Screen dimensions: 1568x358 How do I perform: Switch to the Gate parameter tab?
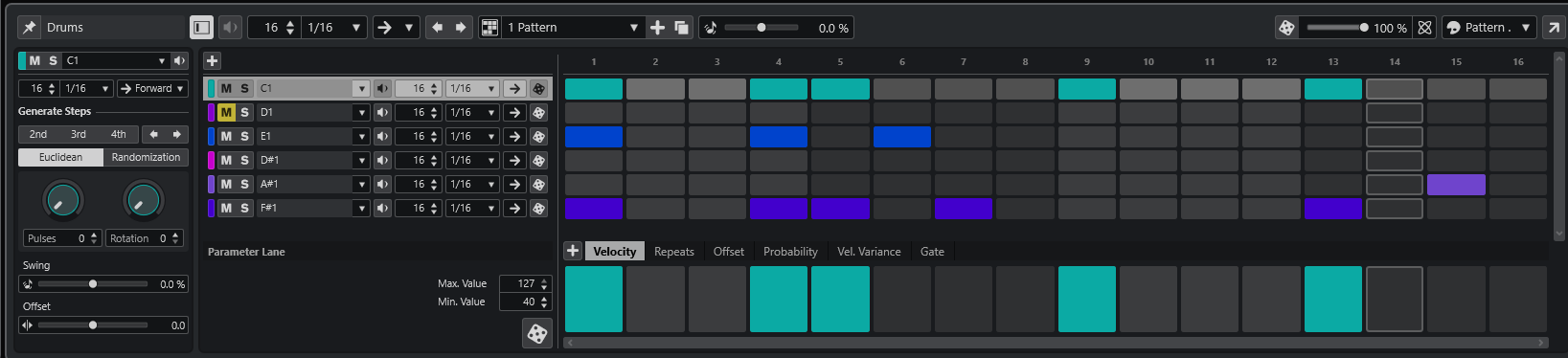tap(932, 252)
